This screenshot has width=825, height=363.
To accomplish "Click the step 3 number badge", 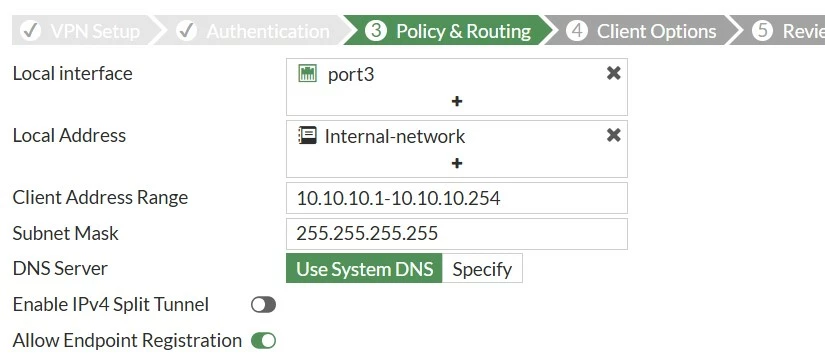I will [x=376, y=31].
